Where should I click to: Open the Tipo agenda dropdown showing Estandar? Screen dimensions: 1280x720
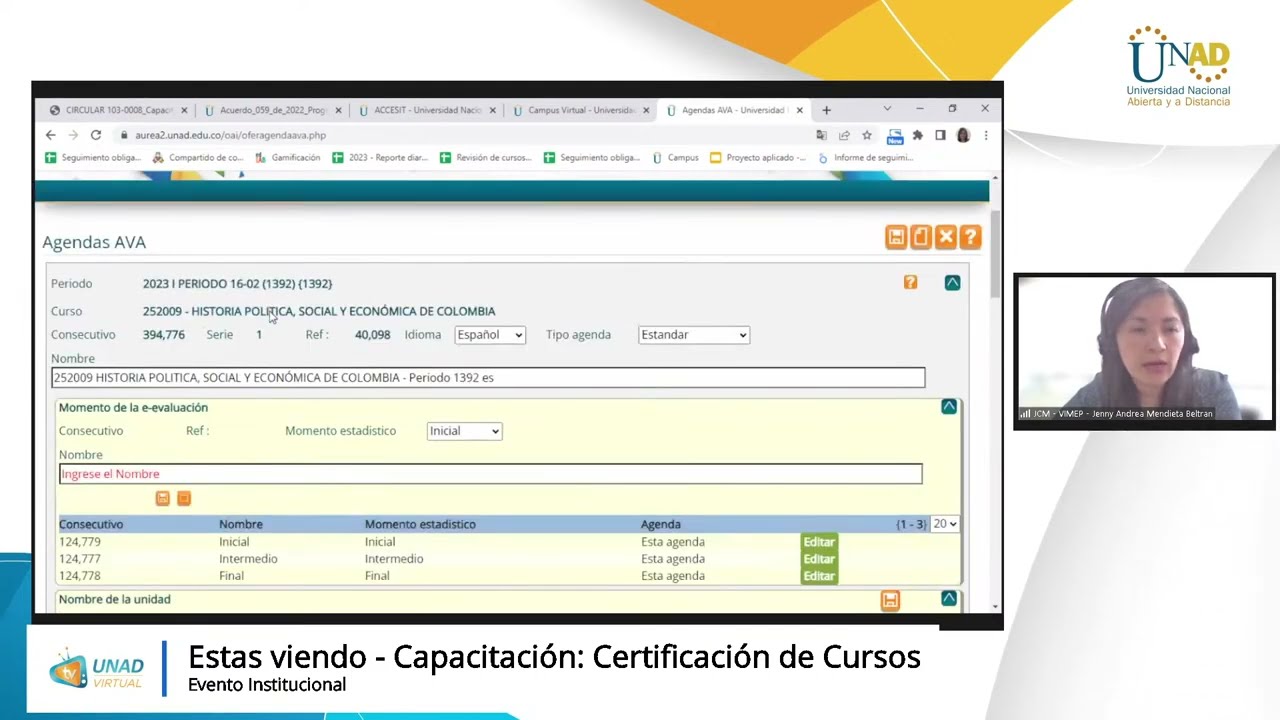click(694, 335)
